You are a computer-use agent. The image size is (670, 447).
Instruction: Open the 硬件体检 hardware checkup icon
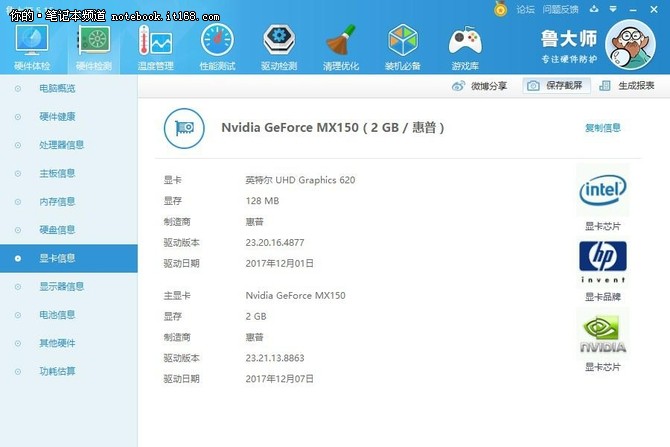click(x=32, y=47)
